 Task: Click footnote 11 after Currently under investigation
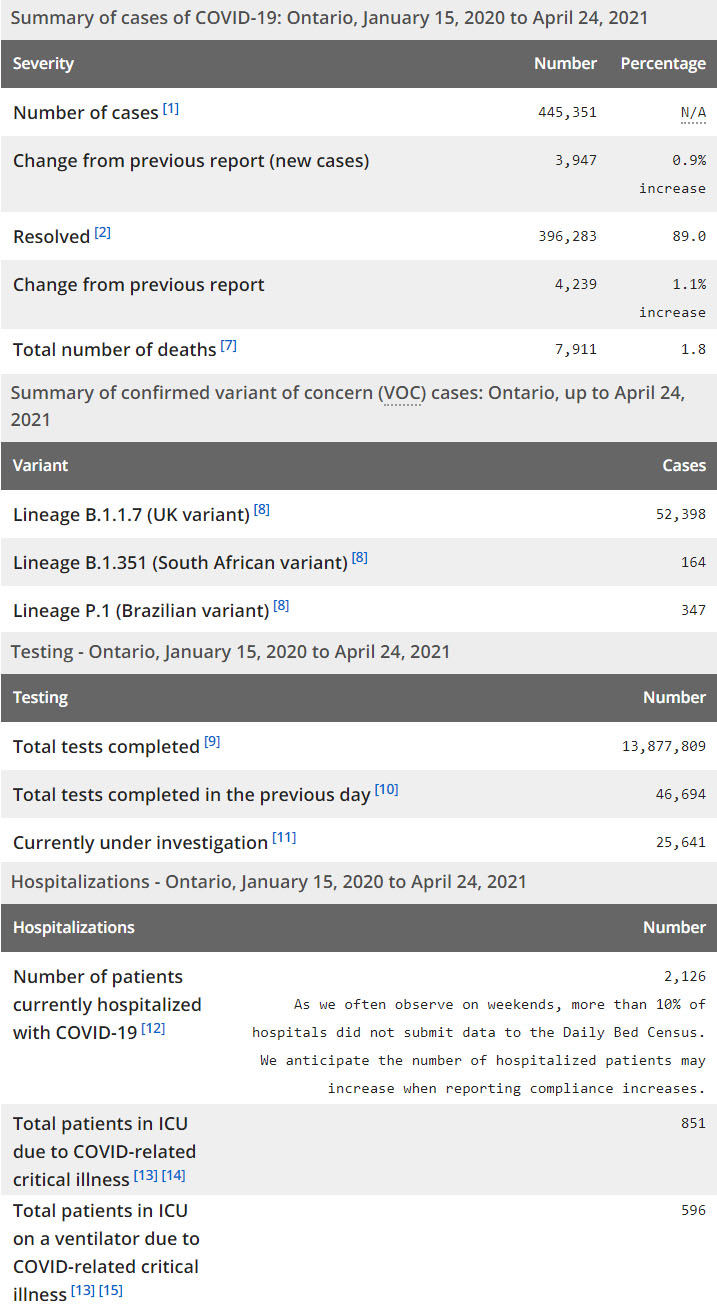(284, 838)
